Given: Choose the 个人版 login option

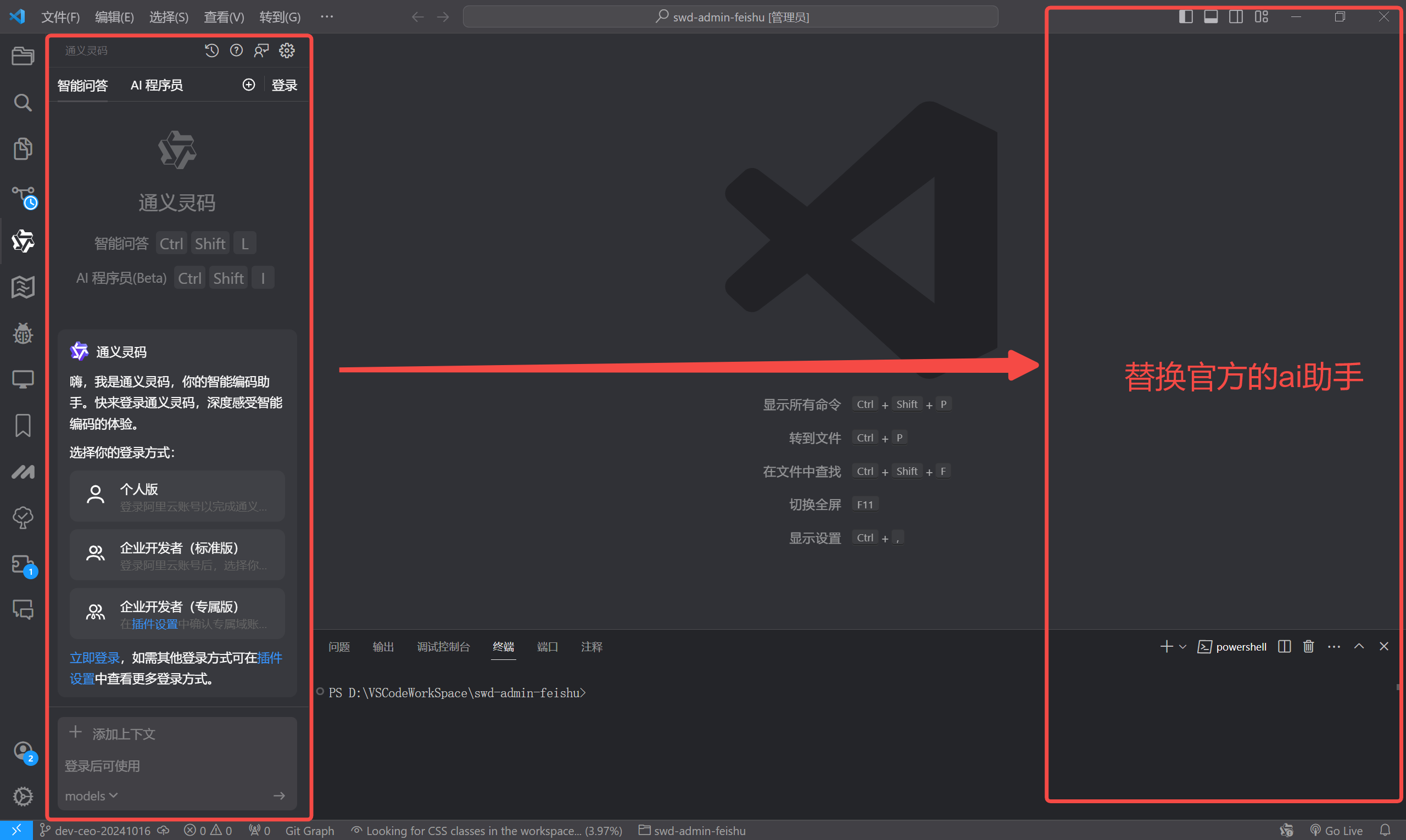Looking at the screenshot, I should pyautogui.click(x=177, y=496).
